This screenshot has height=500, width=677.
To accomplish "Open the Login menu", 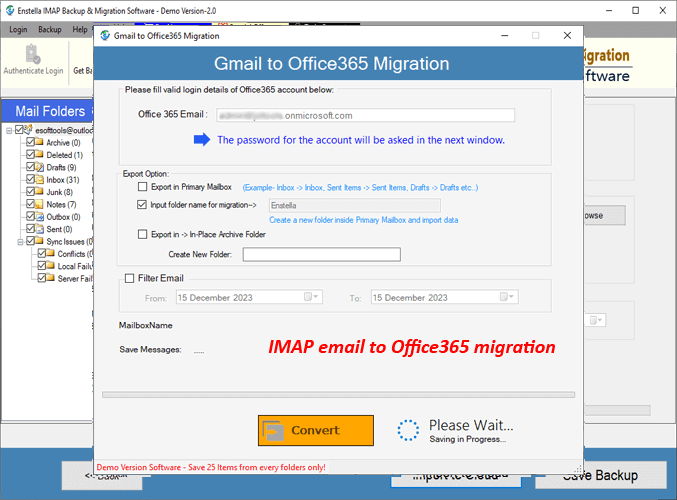I will [x=18, y=29].
